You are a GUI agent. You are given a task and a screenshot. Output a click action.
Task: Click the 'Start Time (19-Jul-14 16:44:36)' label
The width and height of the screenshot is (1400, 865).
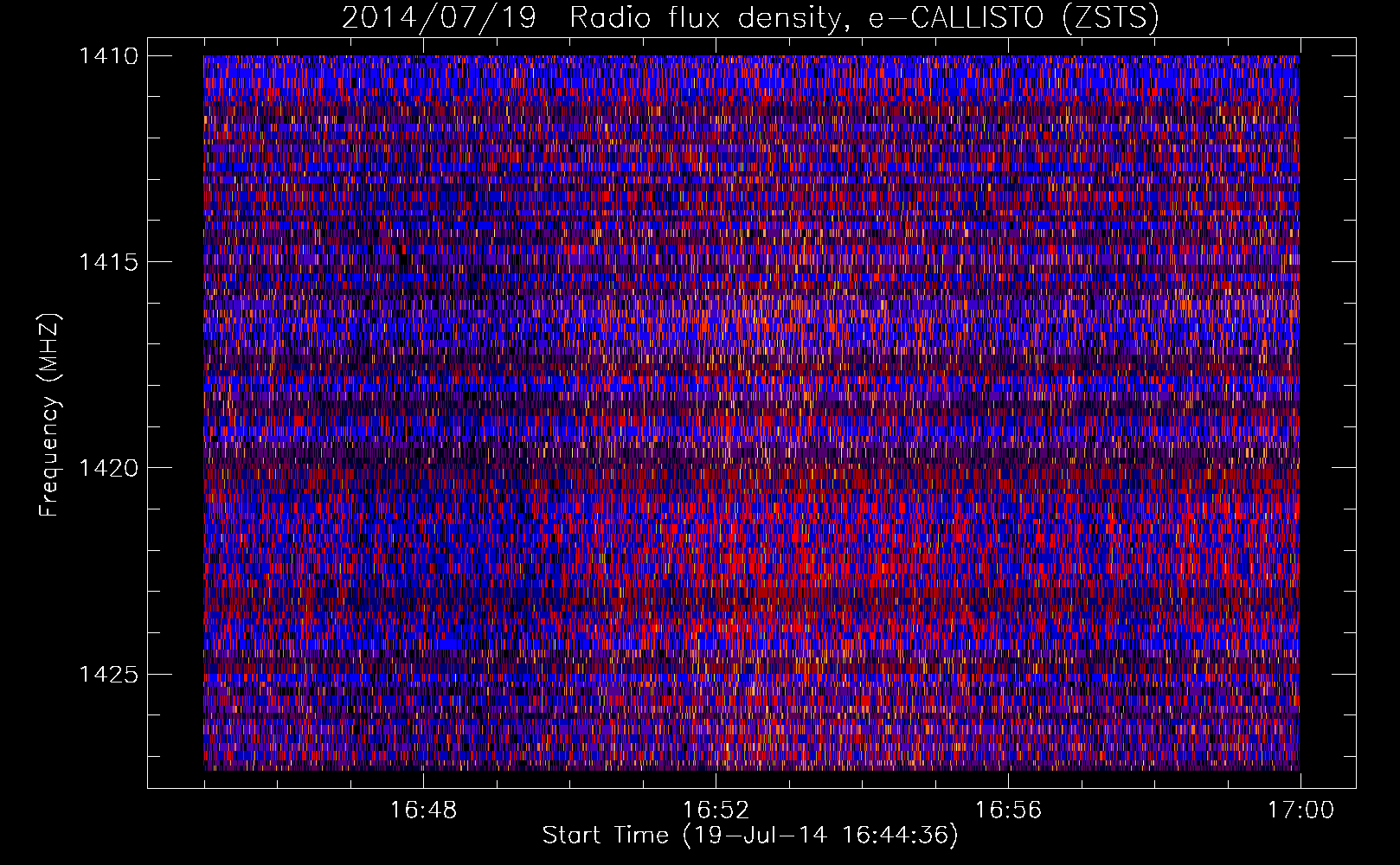coord(750,836)
